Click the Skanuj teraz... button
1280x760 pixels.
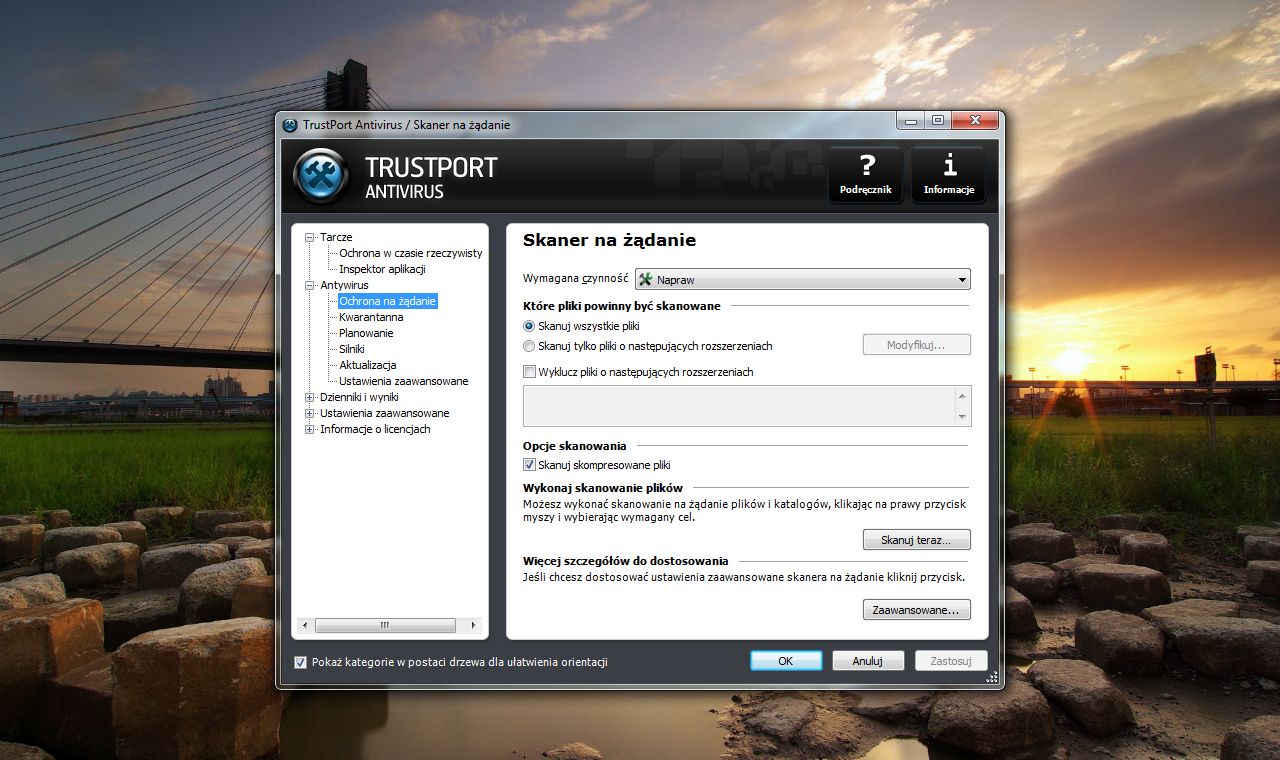916,540
